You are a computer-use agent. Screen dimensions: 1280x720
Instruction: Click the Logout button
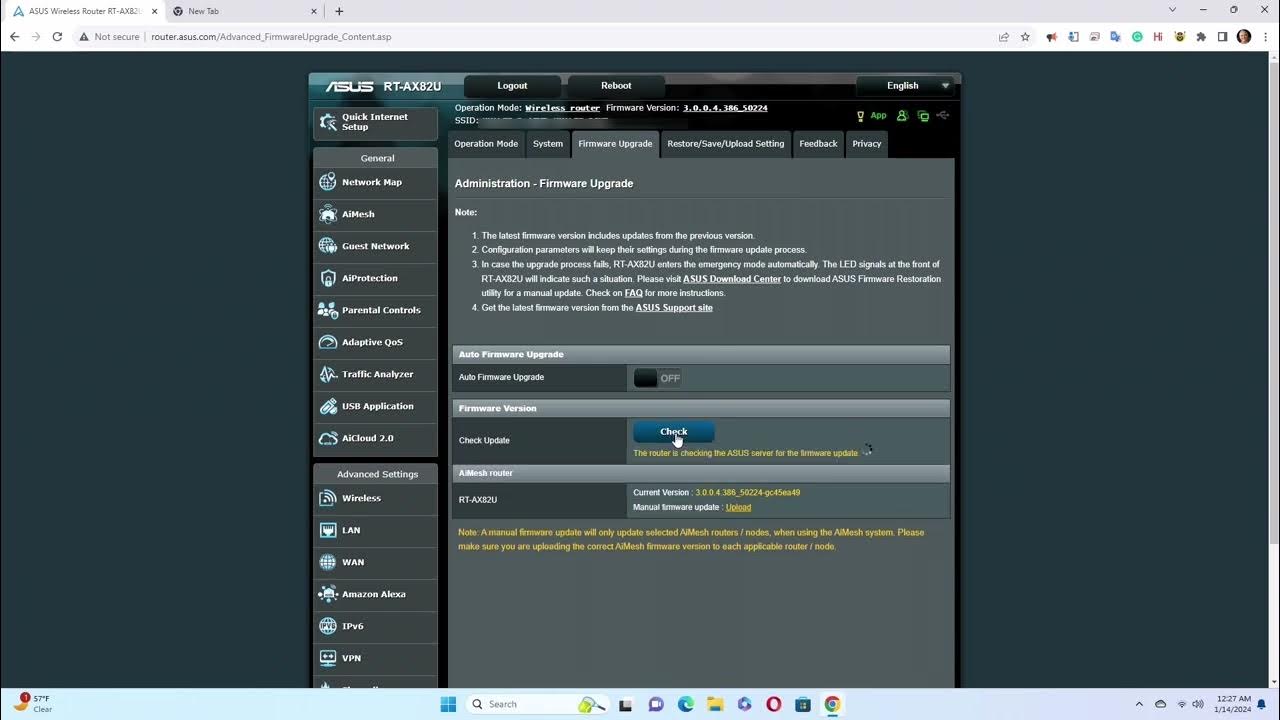pyautogui.click(x=512, y=86)
